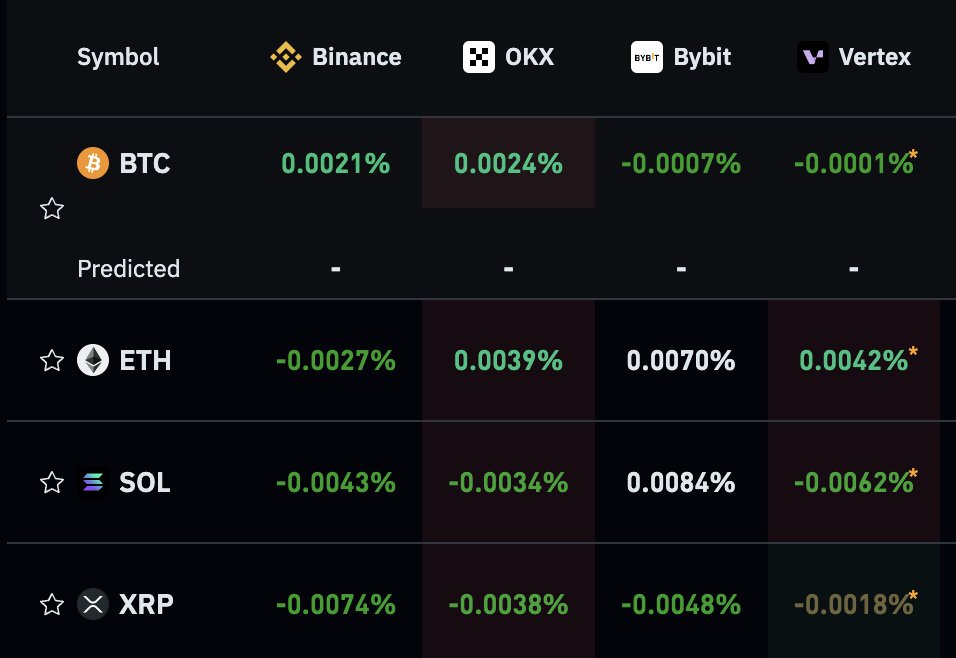956x658 pixels.
Task: Open the BTC OKX rate 0.0024%
Action: click(508, 163)
